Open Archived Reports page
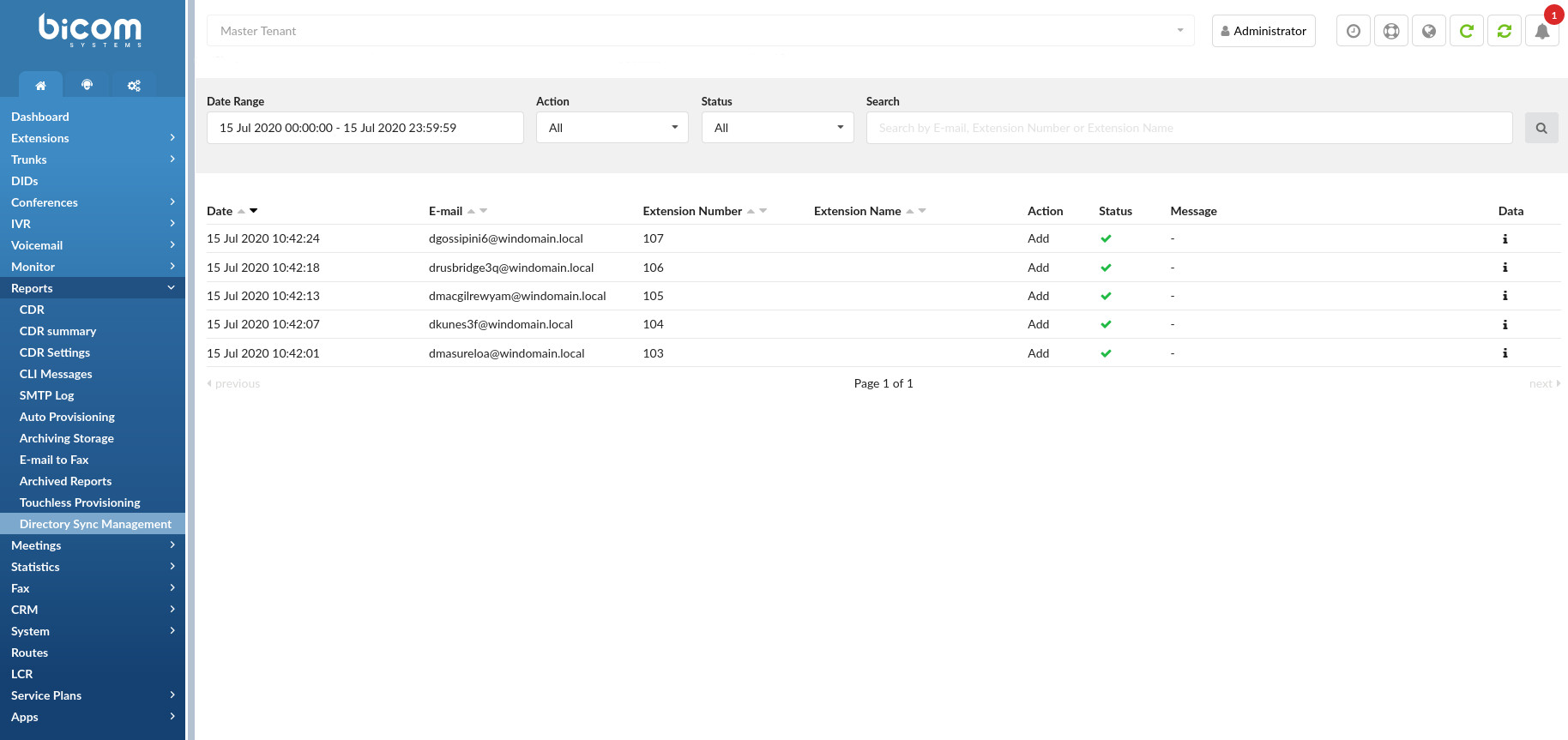This screenshot has height=740, width=1568. coord(93,481)
